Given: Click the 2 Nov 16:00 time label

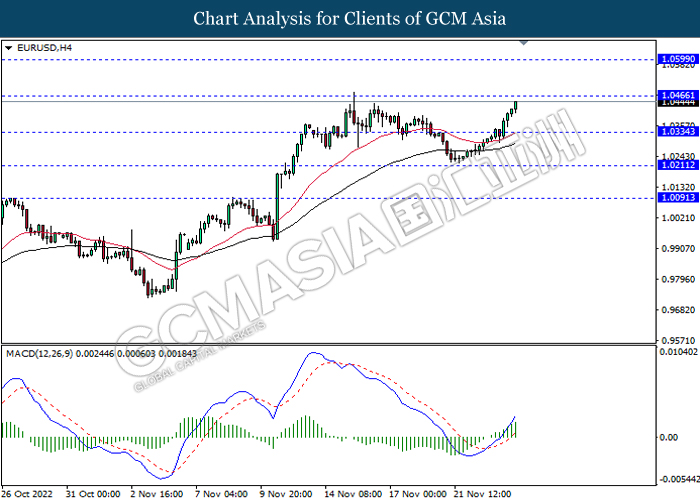Looking at the screenshot, I should tap(157, 494).
